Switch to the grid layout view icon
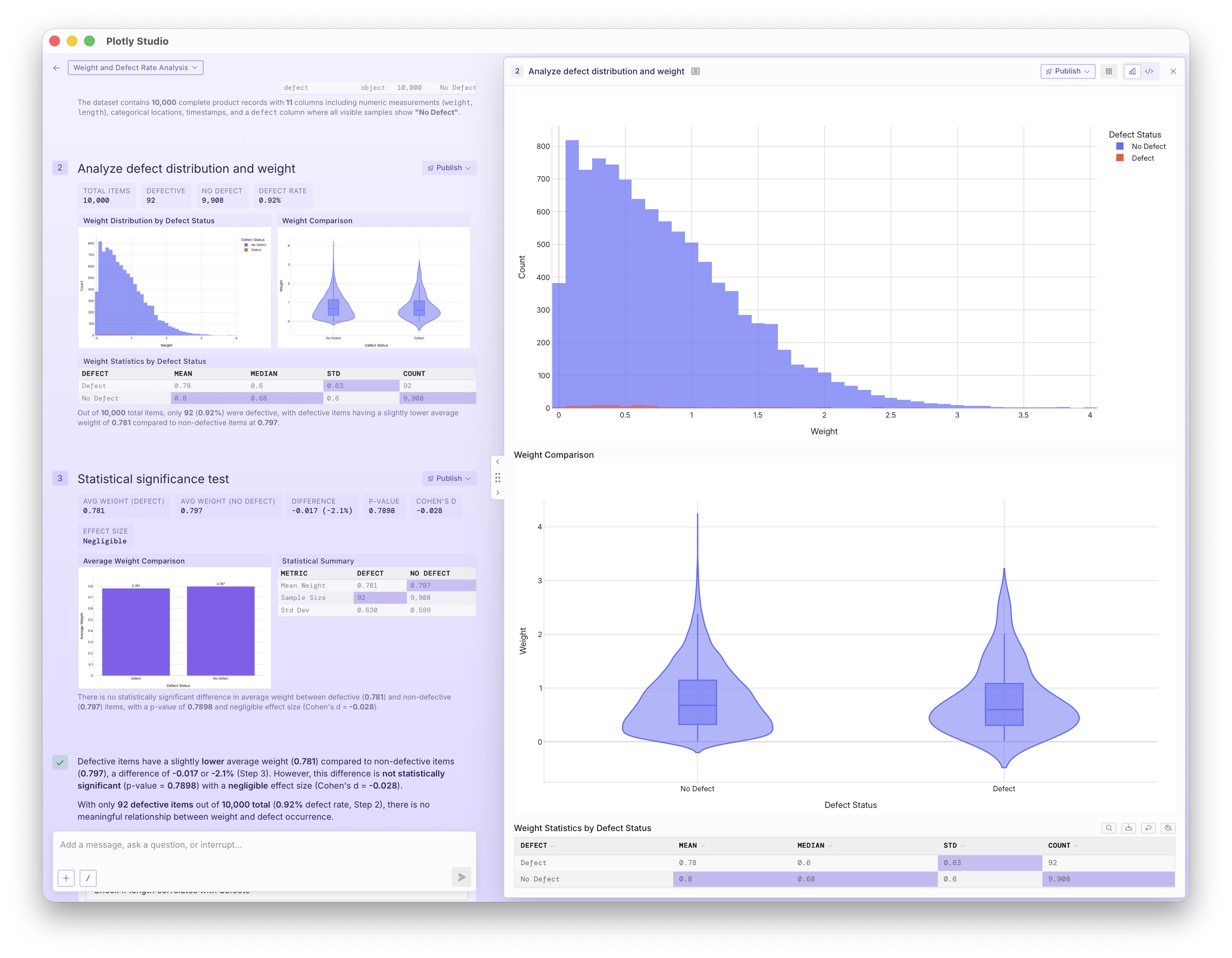 (x=1108, y=71)
